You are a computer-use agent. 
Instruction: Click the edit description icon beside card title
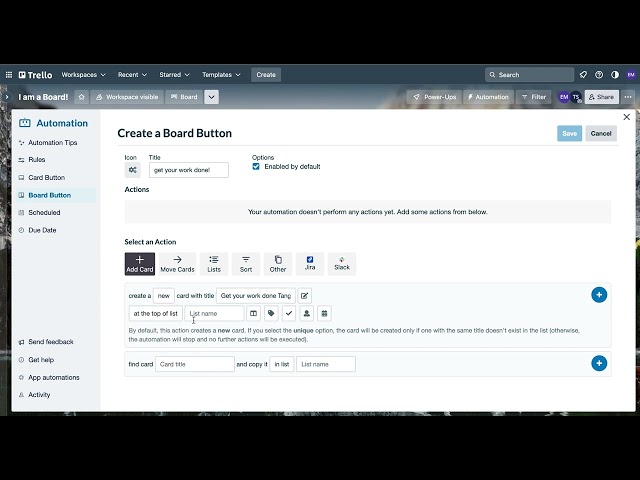point(304,296)
